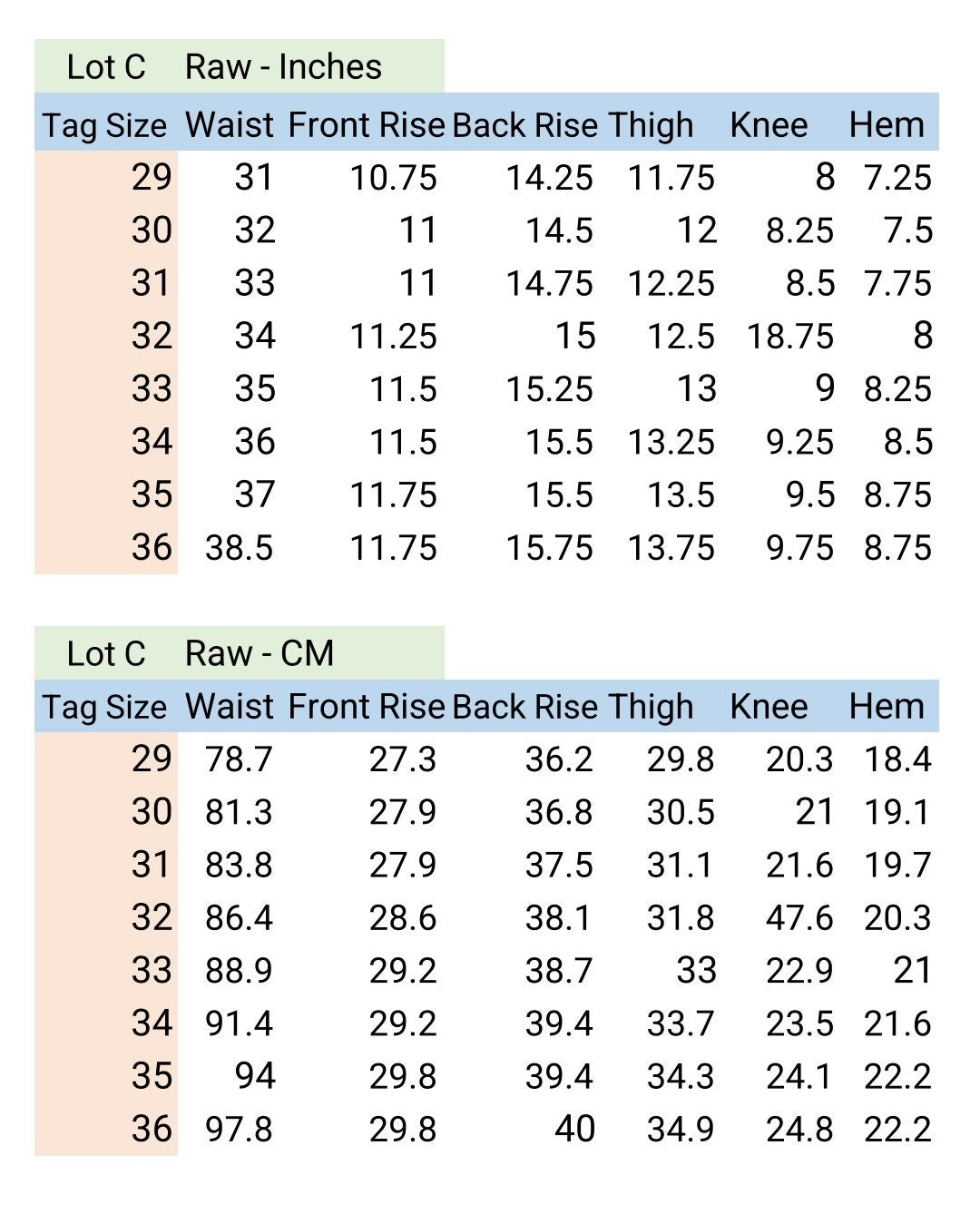Select the 78.7 waist cell
This screenshot has width=980, height=1224.
tap(239, 759)
